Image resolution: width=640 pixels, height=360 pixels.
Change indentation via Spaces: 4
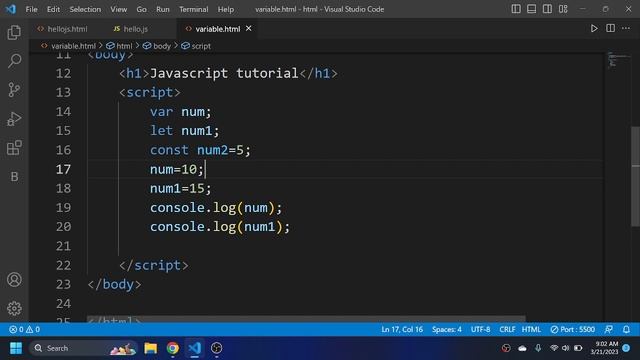coord(447,329)
